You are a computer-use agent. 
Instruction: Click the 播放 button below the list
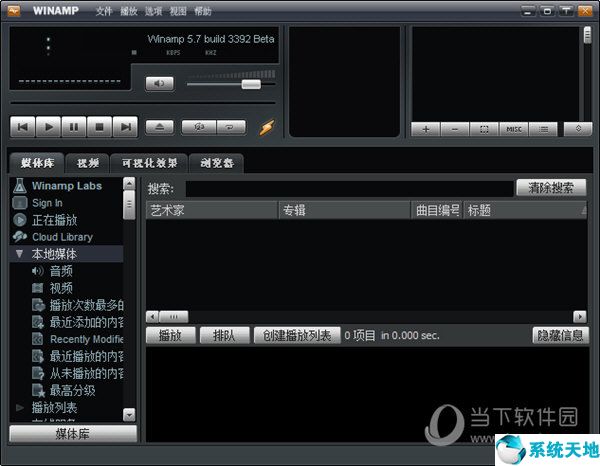pos(171,336)
